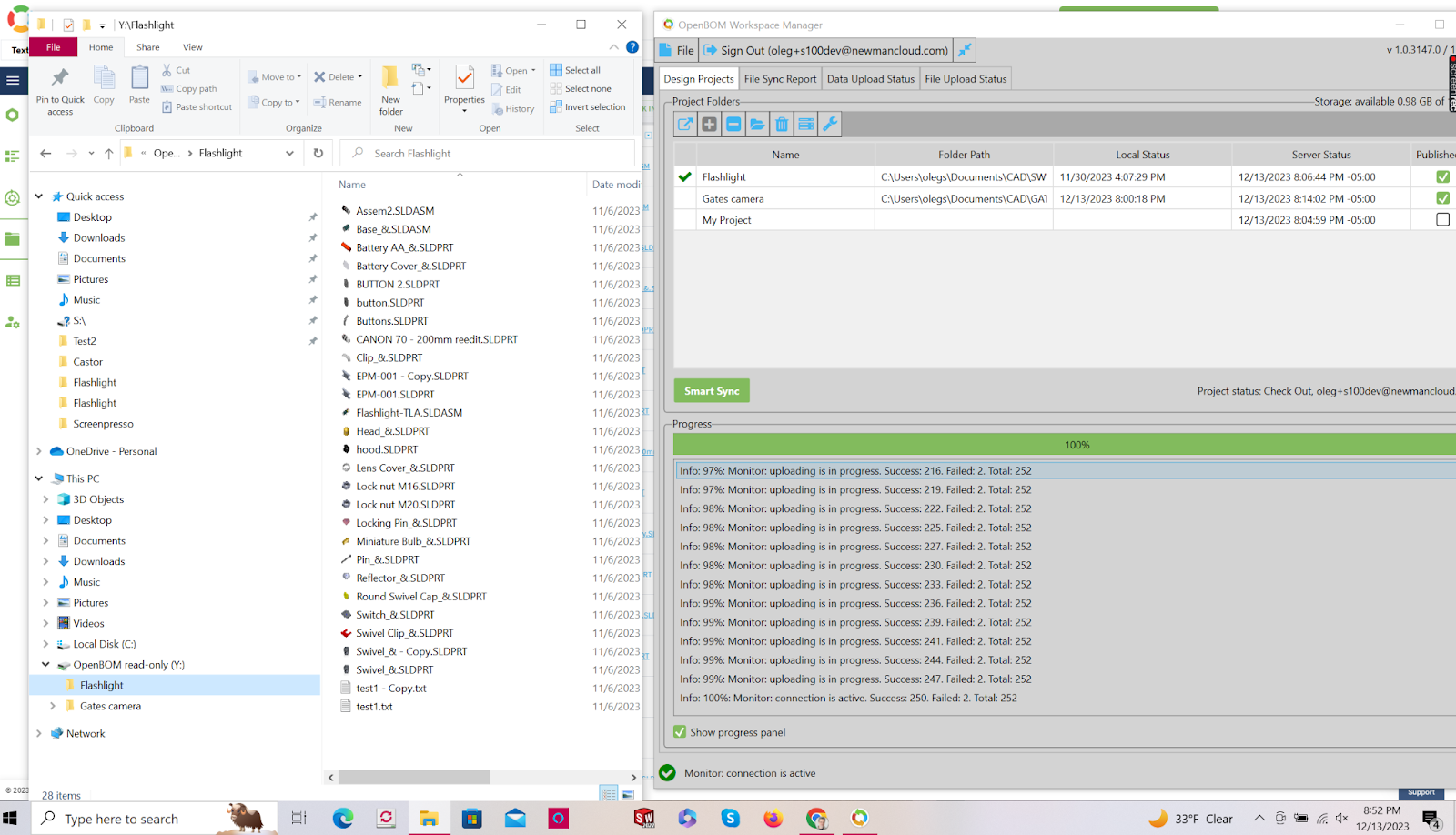Select Flashlight-TLA.SLDASM in the file list
Screen dimensions: 1456x835
(x=409, y=413)
